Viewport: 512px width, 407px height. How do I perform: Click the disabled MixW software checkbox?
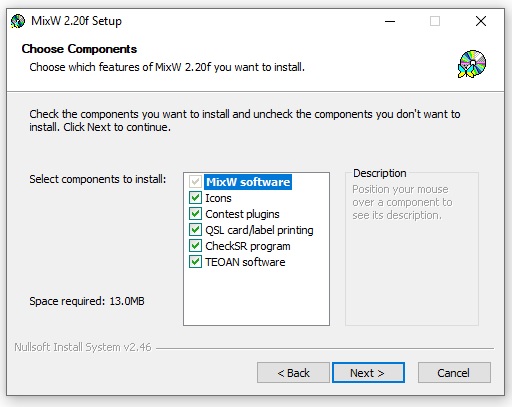pos(195,182)
